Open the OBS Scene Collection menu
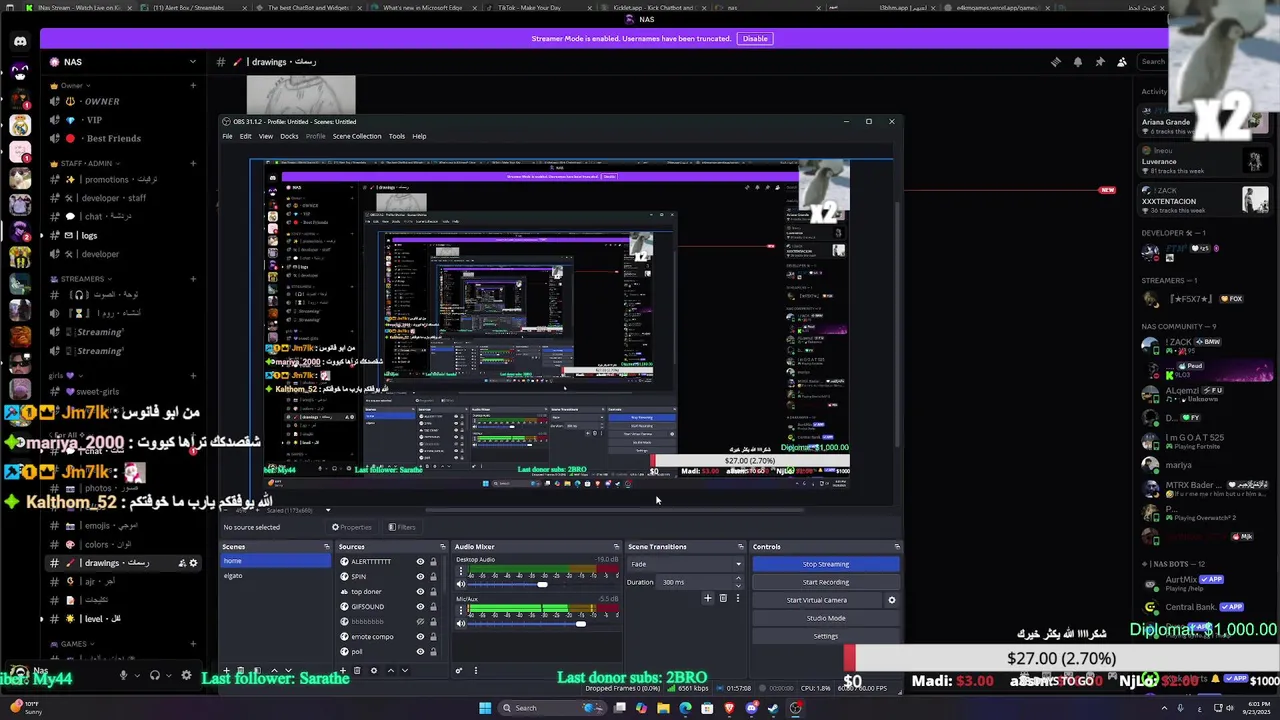1280x720 pixels. (x=357, y=136)
